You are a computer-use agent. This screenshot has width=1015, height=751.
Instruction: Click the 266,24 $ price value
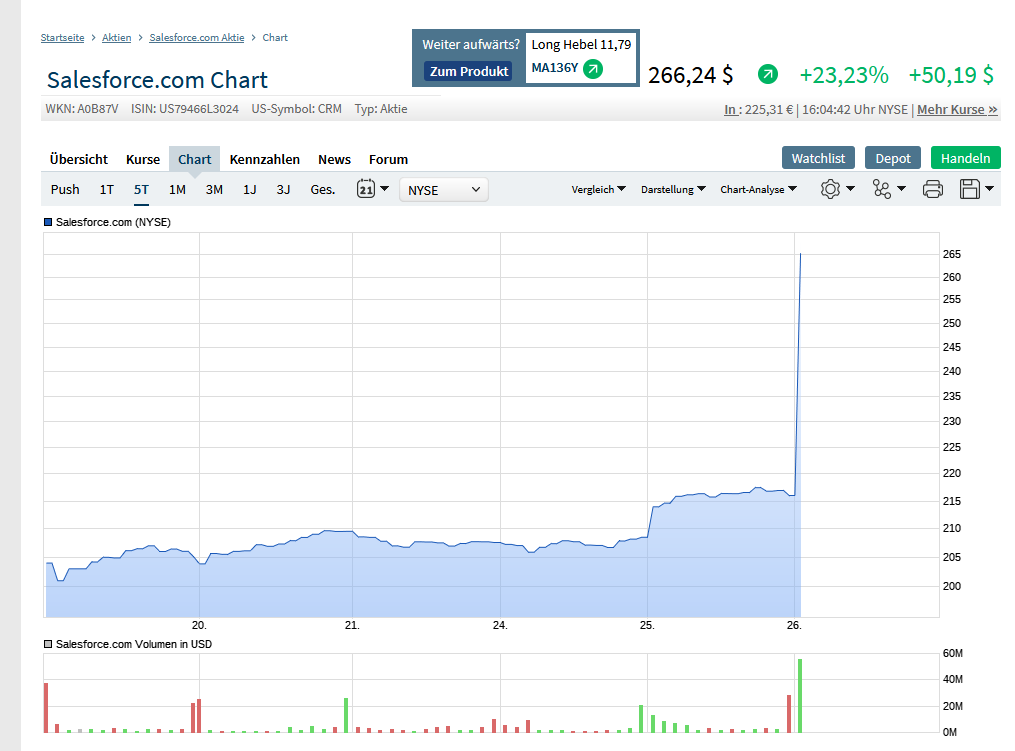tap(691, 75)
